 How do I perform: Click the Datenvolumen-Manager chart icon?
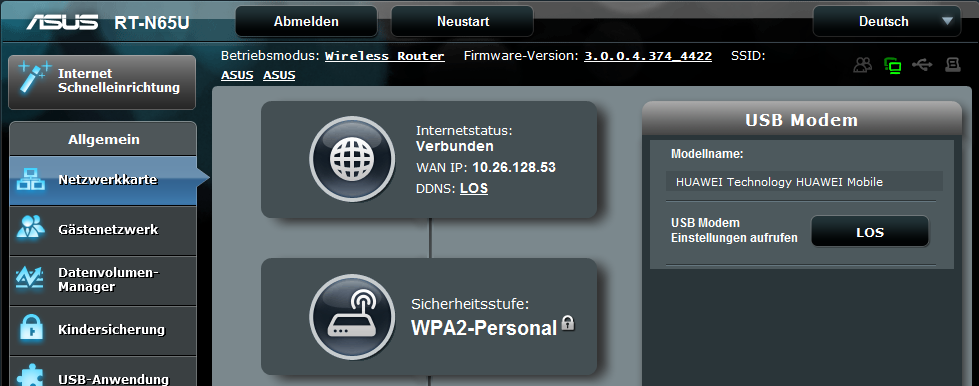click(29, 277)
